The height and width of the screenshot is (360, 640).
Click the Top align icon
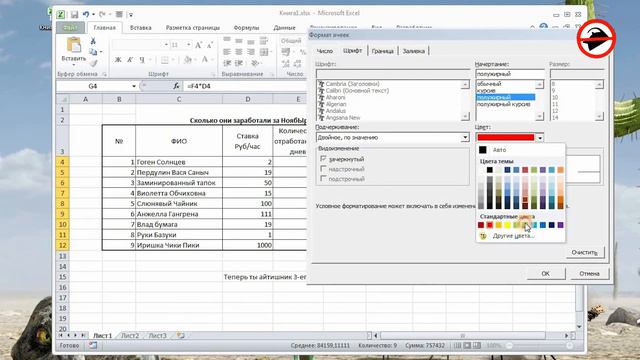point(227,40)
